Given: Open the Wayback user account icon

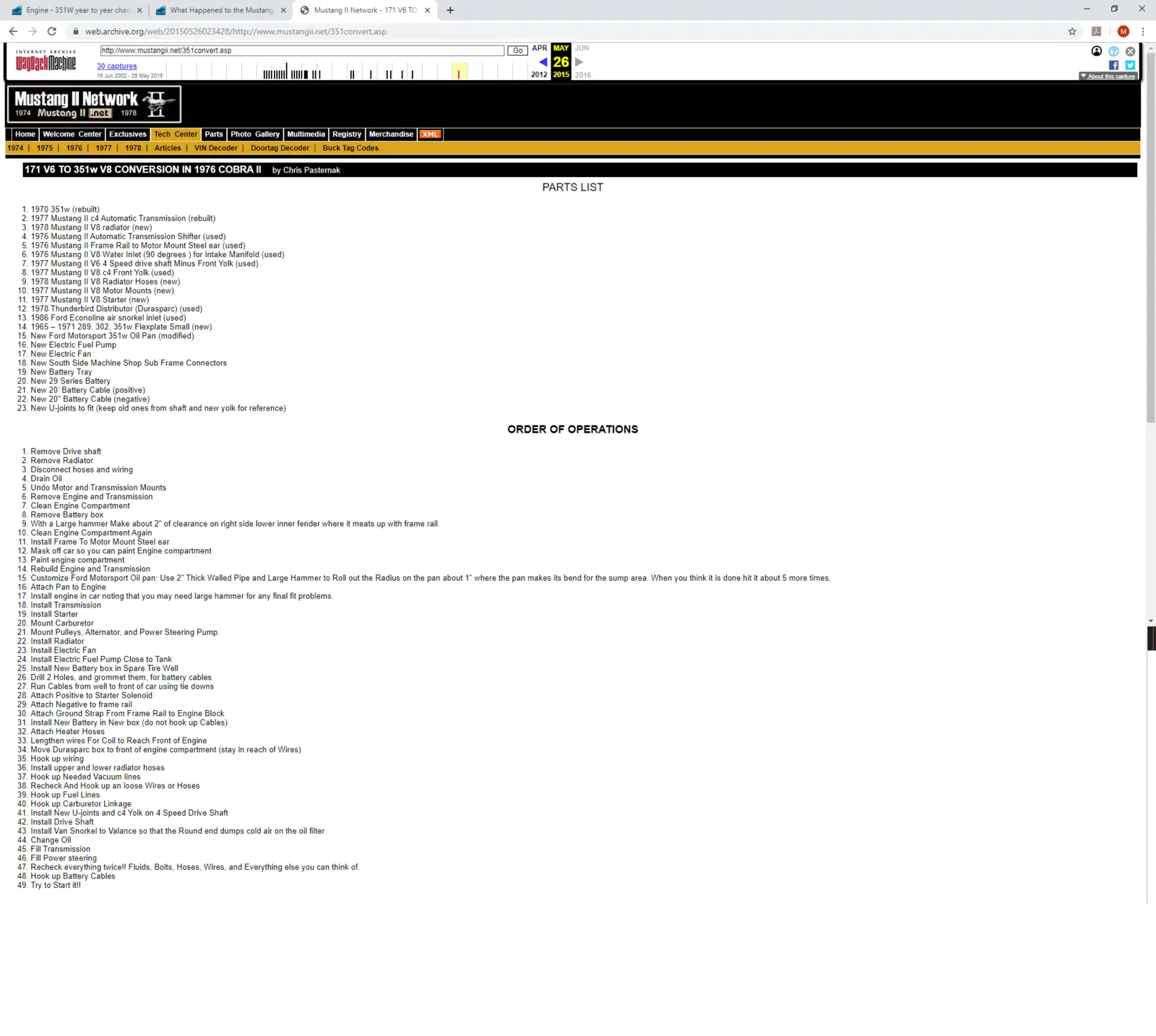Looking at the screenshot, I should coord(1097,51).
